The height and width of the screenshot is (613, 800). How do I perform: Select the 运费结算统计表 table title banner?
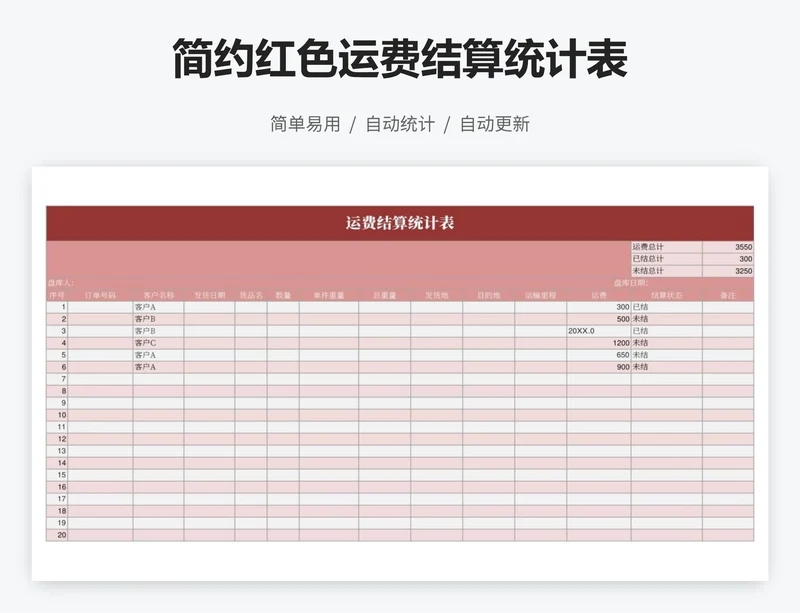click(x=400, y=223)
